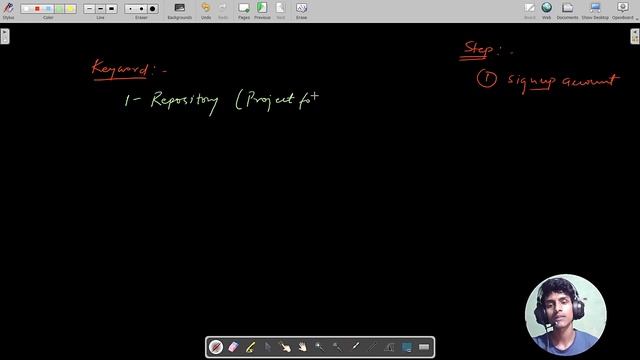The width and height of the screenshot is (640, 360).
Task: Select the red pen color
Action: (x=37, y=9)
